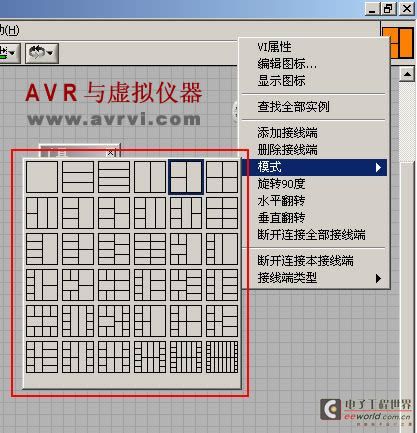Pick the fourth pattern in the fifth row
The image size is (417, 433).
click(x=150, y=321)
